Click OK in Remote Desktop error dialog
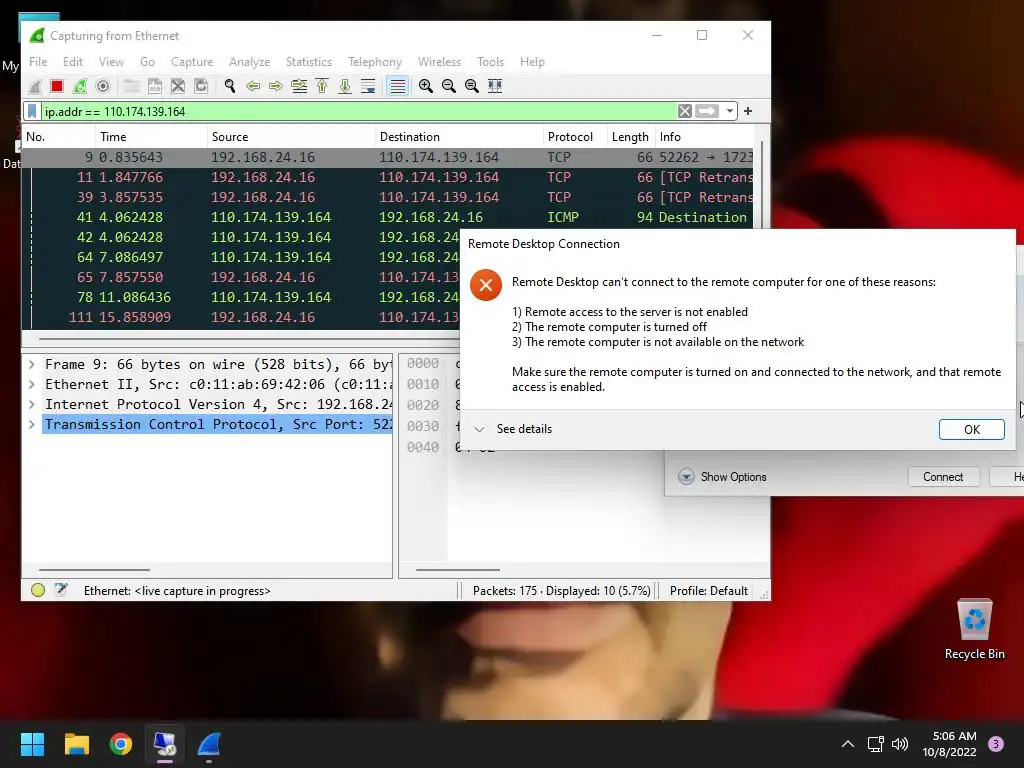 click(972, 429)
